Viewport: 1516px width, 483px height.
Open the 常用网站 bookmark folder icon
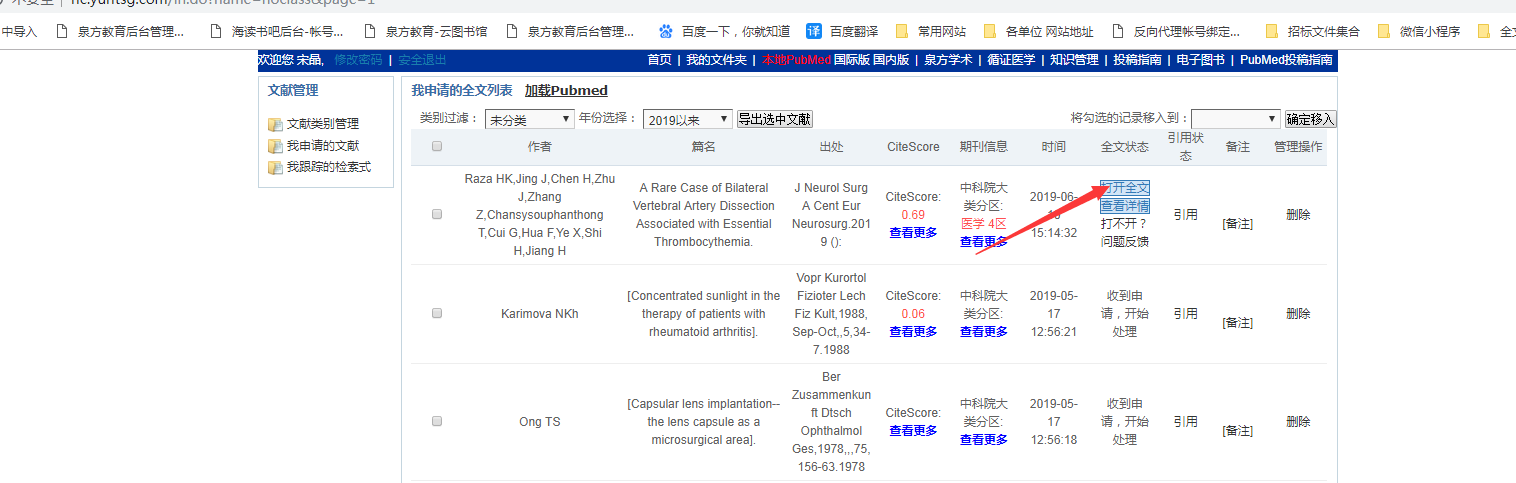pyautogui.click(x=902, y=31)
